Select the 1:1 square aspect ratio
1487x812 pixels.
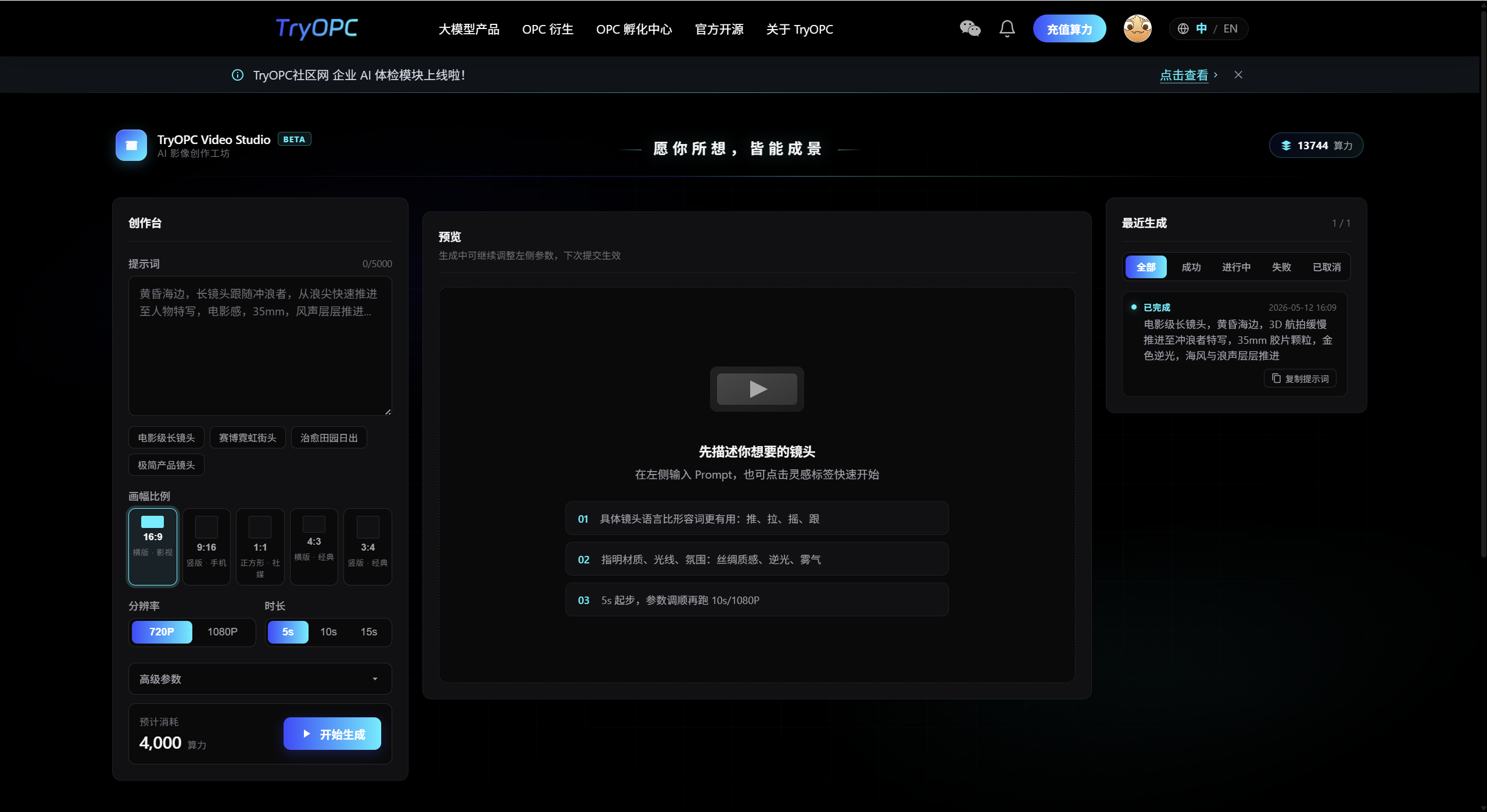click(x=260, y=547)
